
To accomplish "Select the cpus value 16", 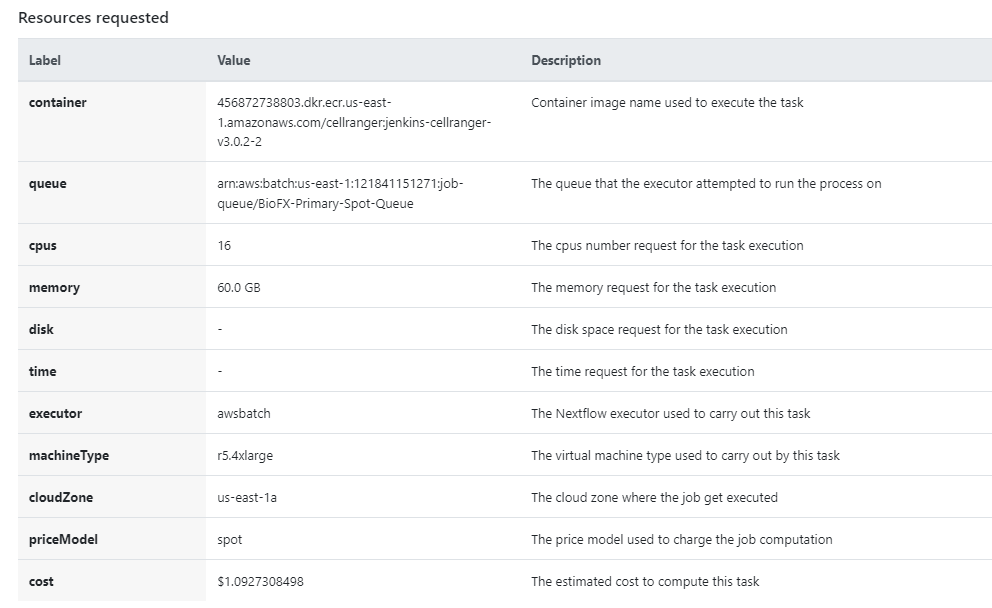I will click(224, 245).
